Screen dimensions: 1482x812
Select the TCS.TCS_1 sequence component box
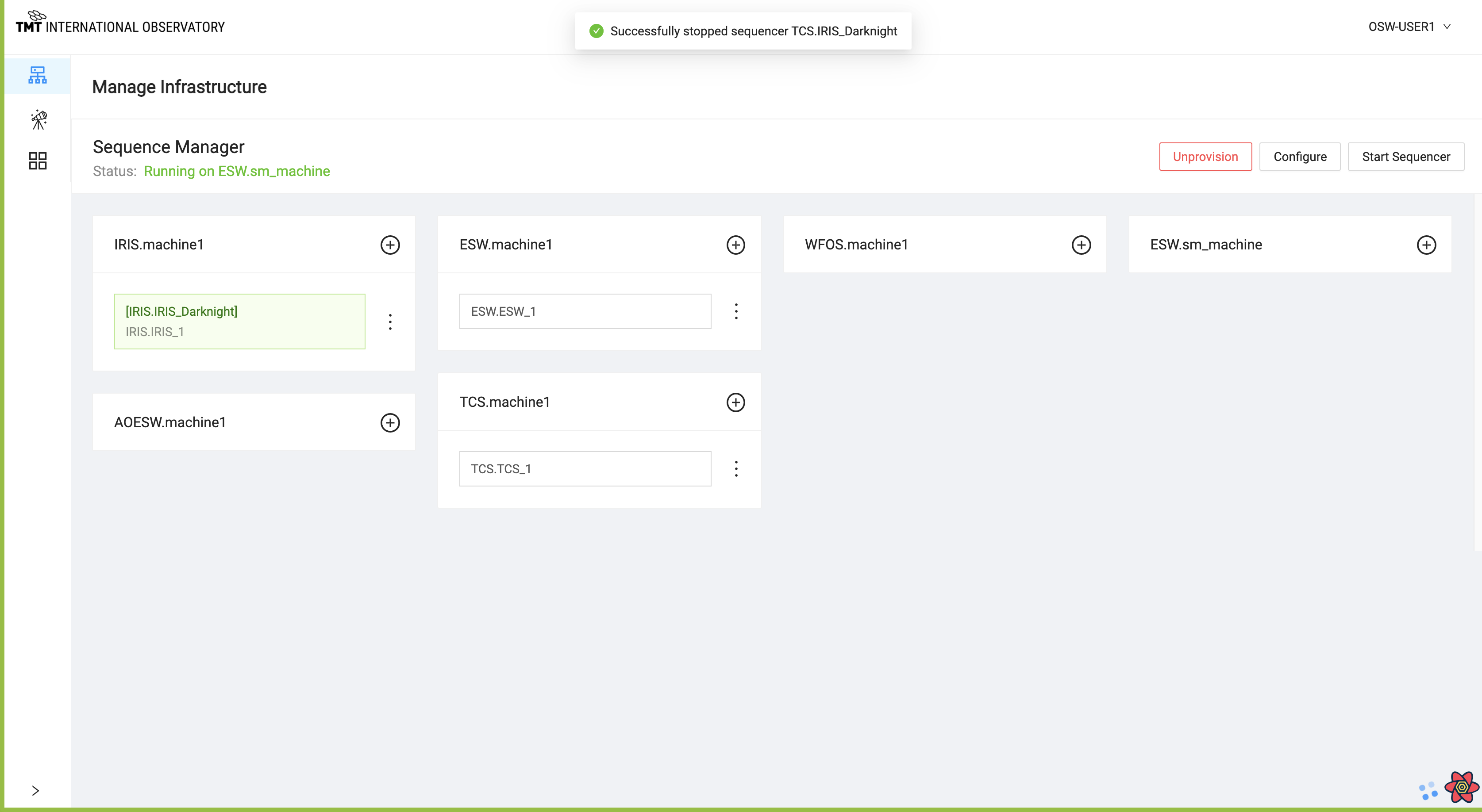click(x=585, y=469)
